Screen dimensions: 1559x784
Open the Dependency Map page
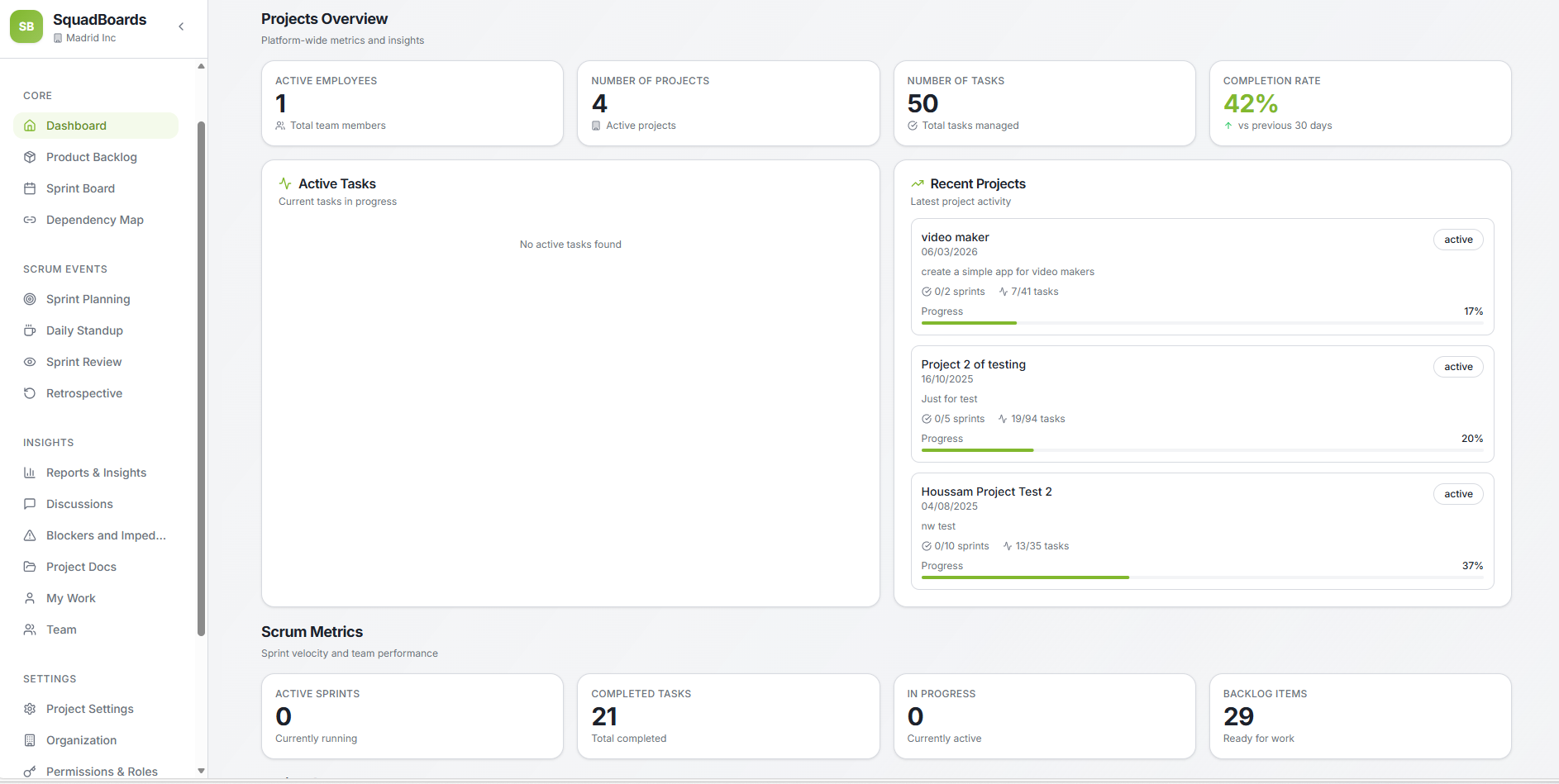point(96,220)
